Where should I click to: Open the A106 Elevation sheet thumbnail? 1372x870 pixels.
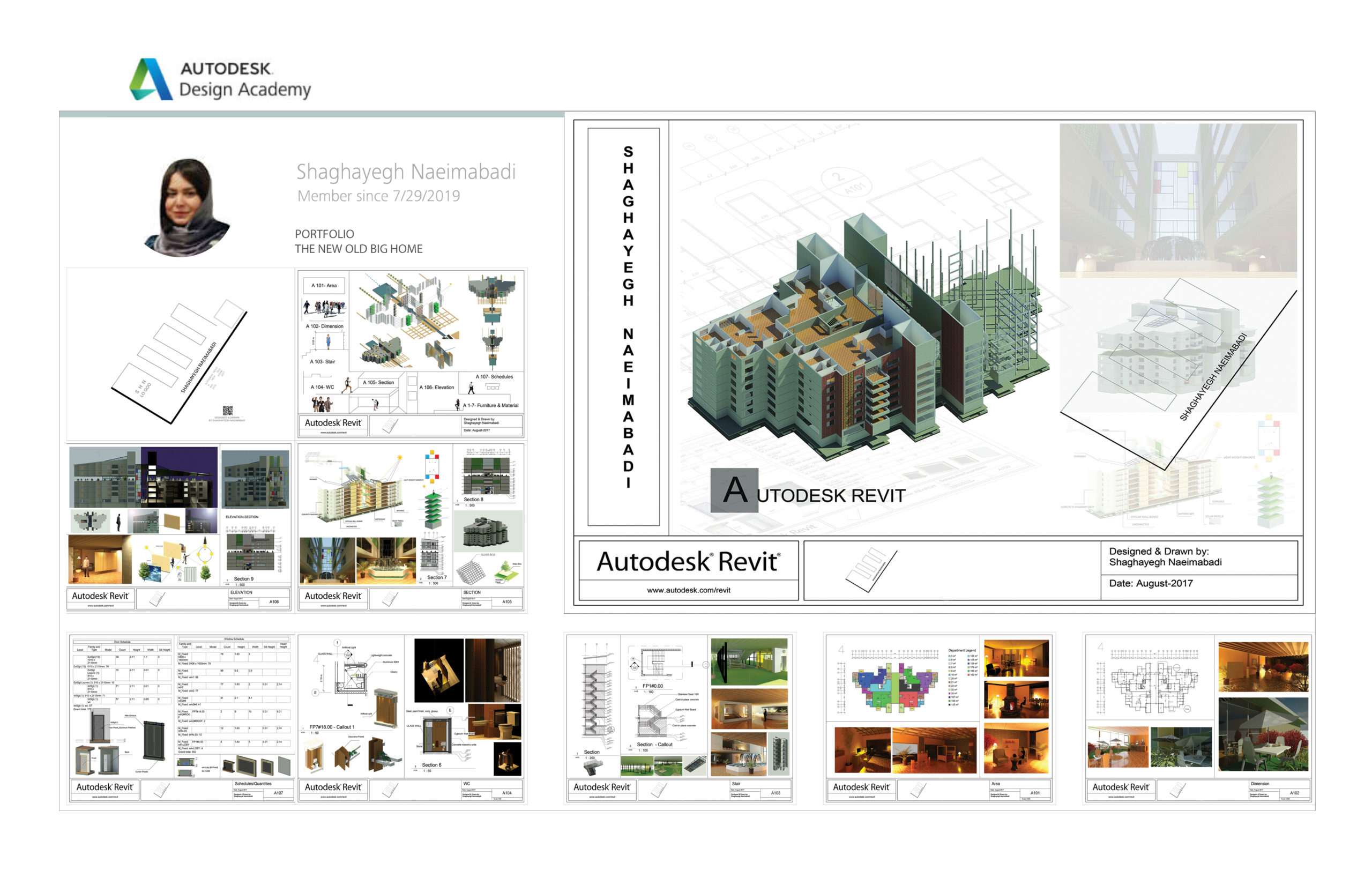pyautogui.click(x=179, y=528)
